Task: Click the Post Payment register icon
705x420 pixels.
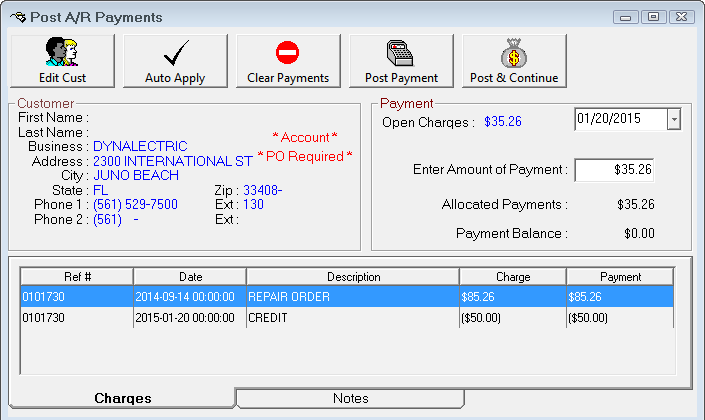Action: (400, 53)
